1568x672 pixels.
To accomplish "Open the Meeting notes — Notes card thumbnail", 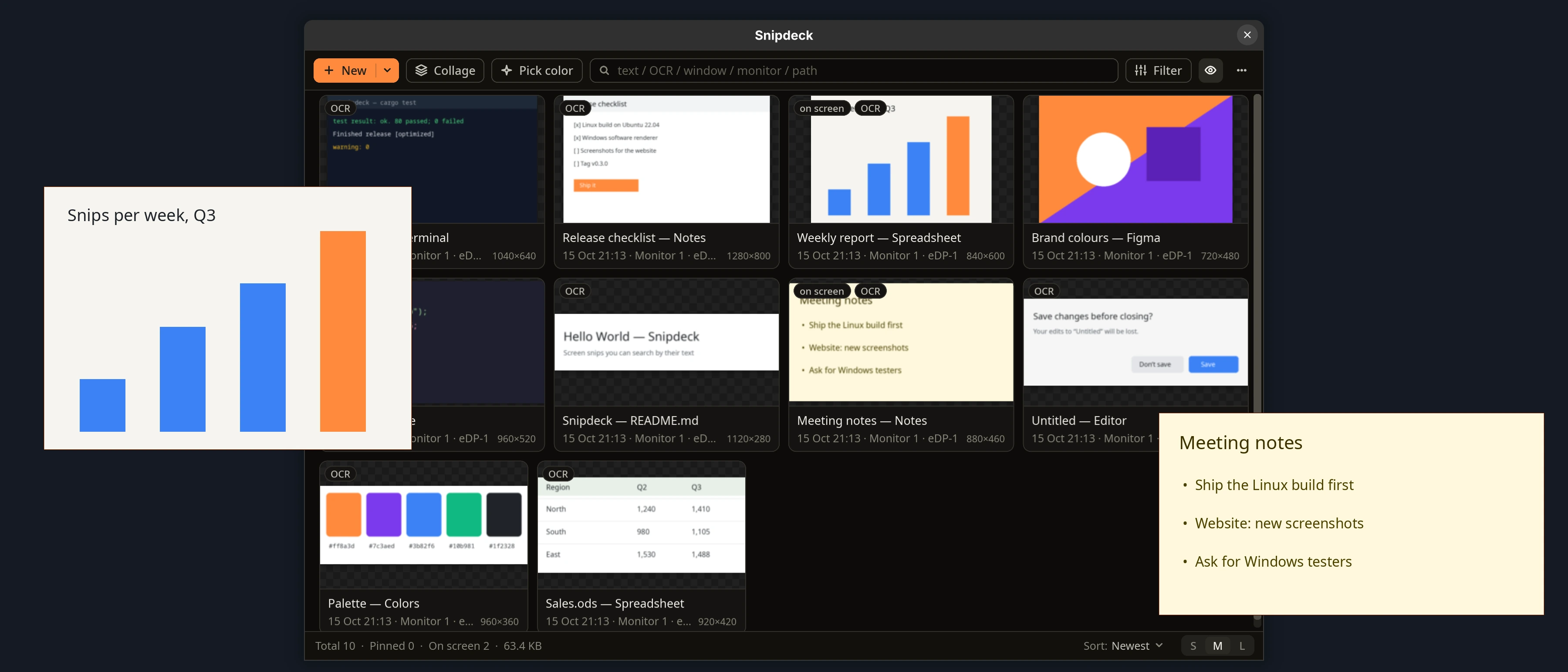I will 901,343.
